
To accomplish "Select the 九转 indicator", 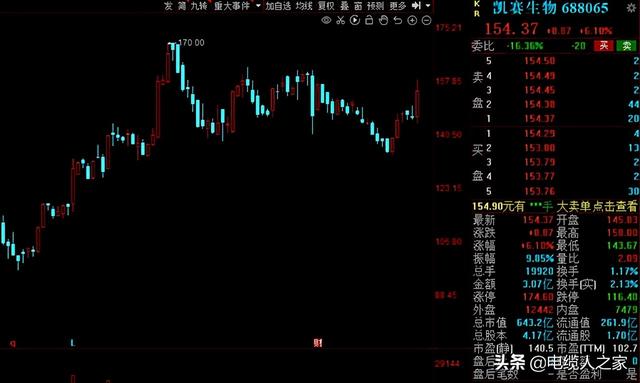I will (199, 6).
